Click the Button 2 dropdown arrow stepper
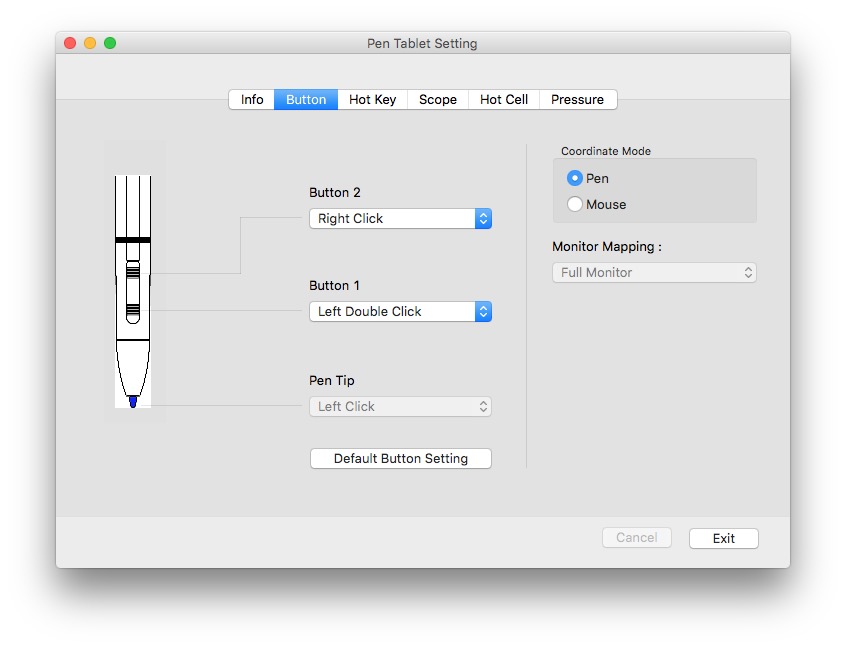846x648 pixels. pyautogui.click(x=483, y=218)
